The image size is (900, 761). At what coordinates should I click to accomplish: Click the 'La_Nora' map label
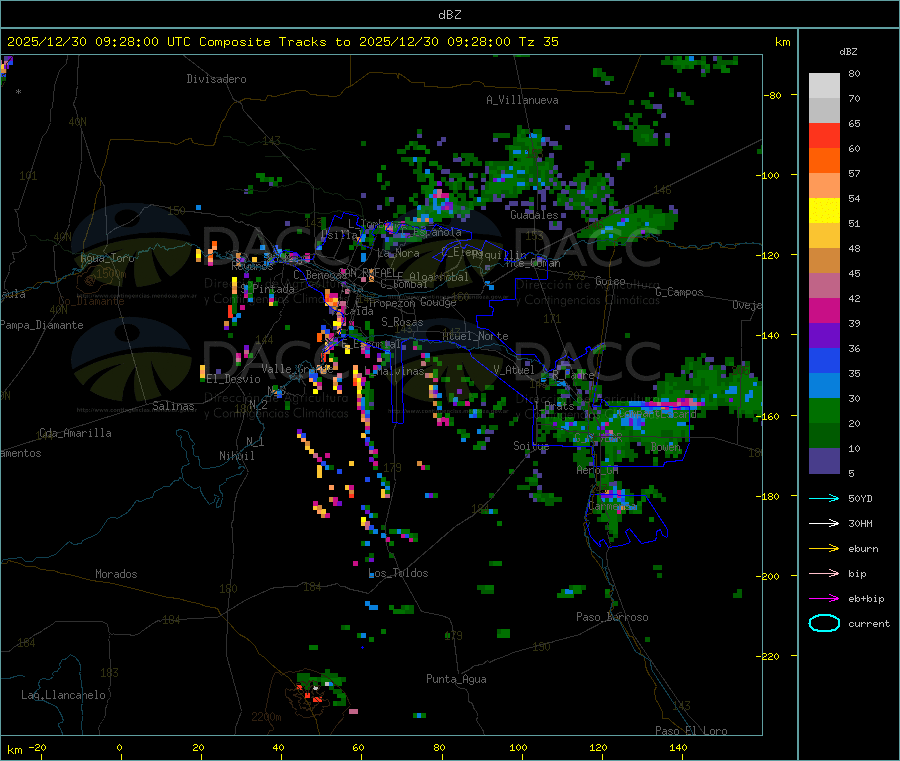point(398,253)
